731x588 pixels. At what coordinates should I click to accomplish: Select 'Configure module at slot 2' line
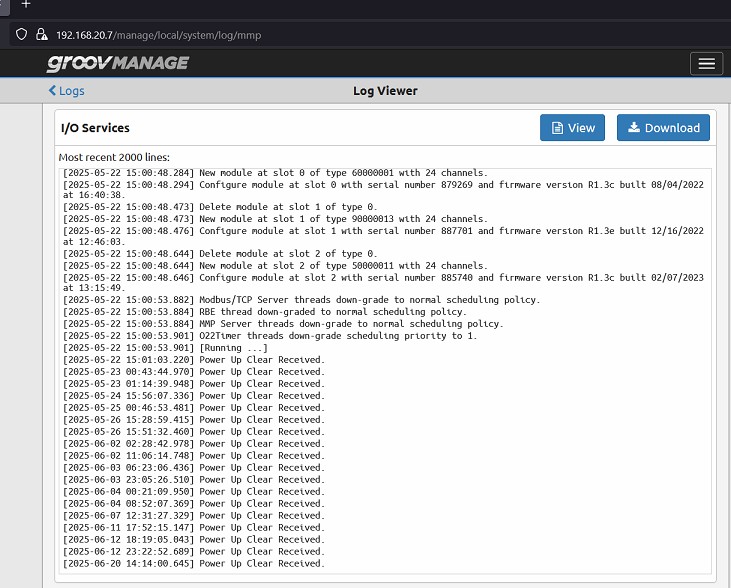point(383,283)
